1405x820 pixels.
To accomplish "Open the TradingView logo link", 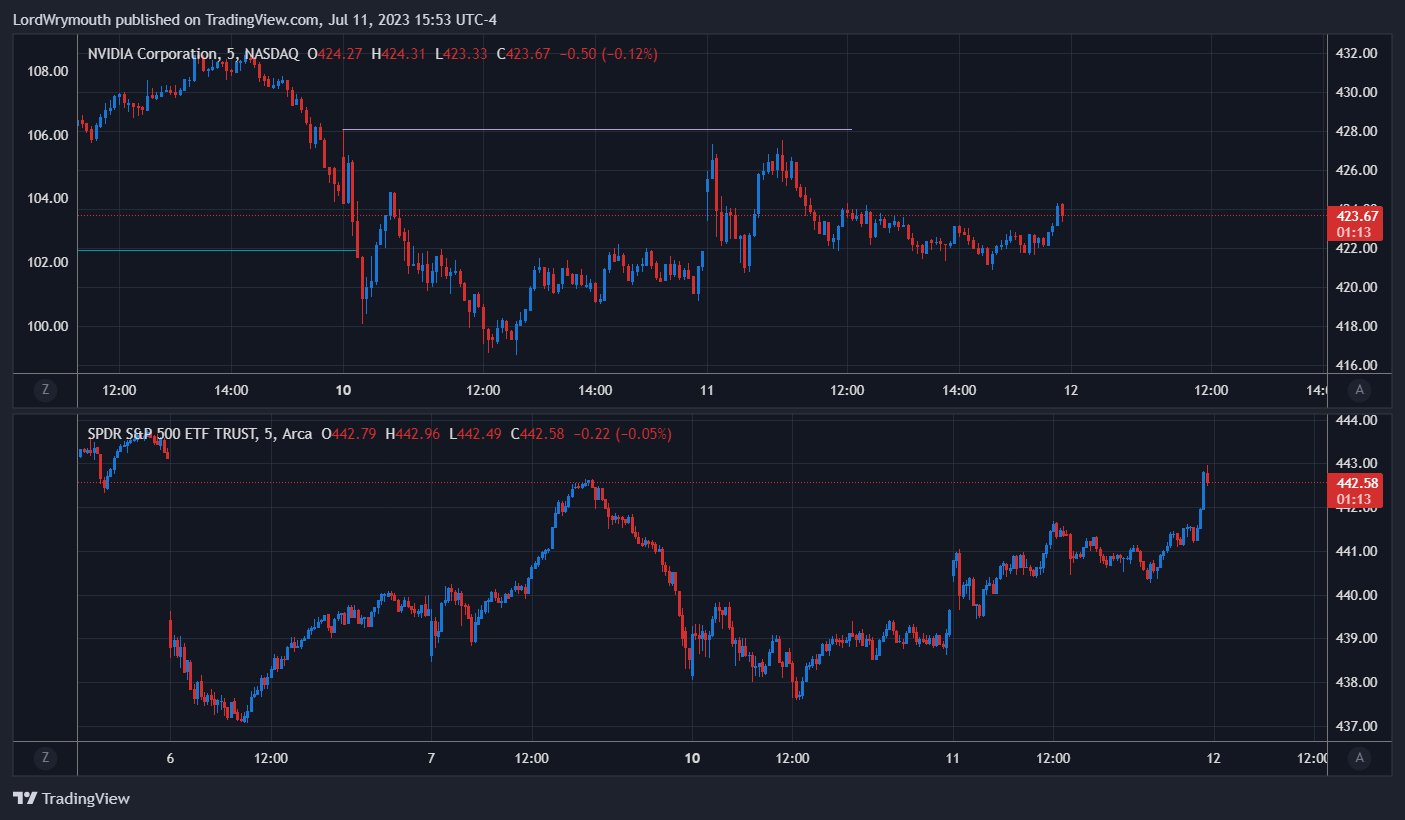I will click(x=71, y=798).
